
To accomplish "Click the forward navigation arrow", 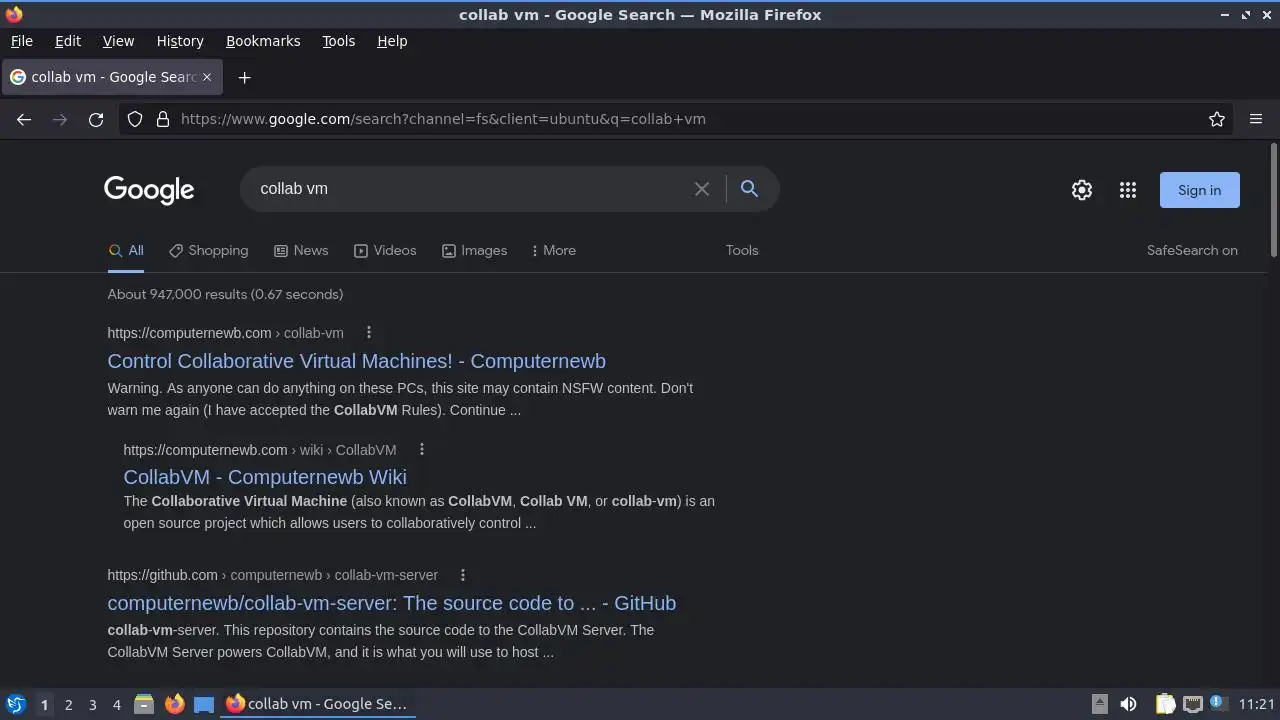I will (60, 119).
